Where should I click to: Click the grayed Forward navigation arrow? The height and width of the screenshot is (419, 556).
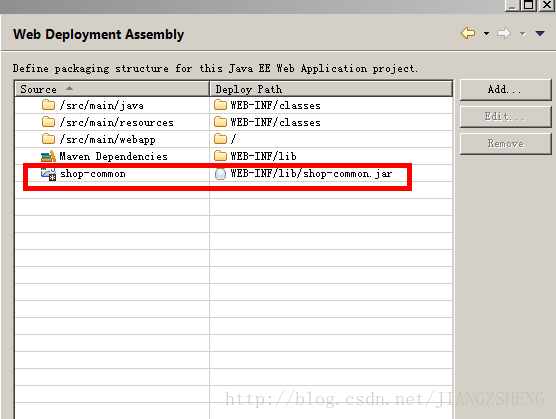pyautogui.click(x=504, y=33)
